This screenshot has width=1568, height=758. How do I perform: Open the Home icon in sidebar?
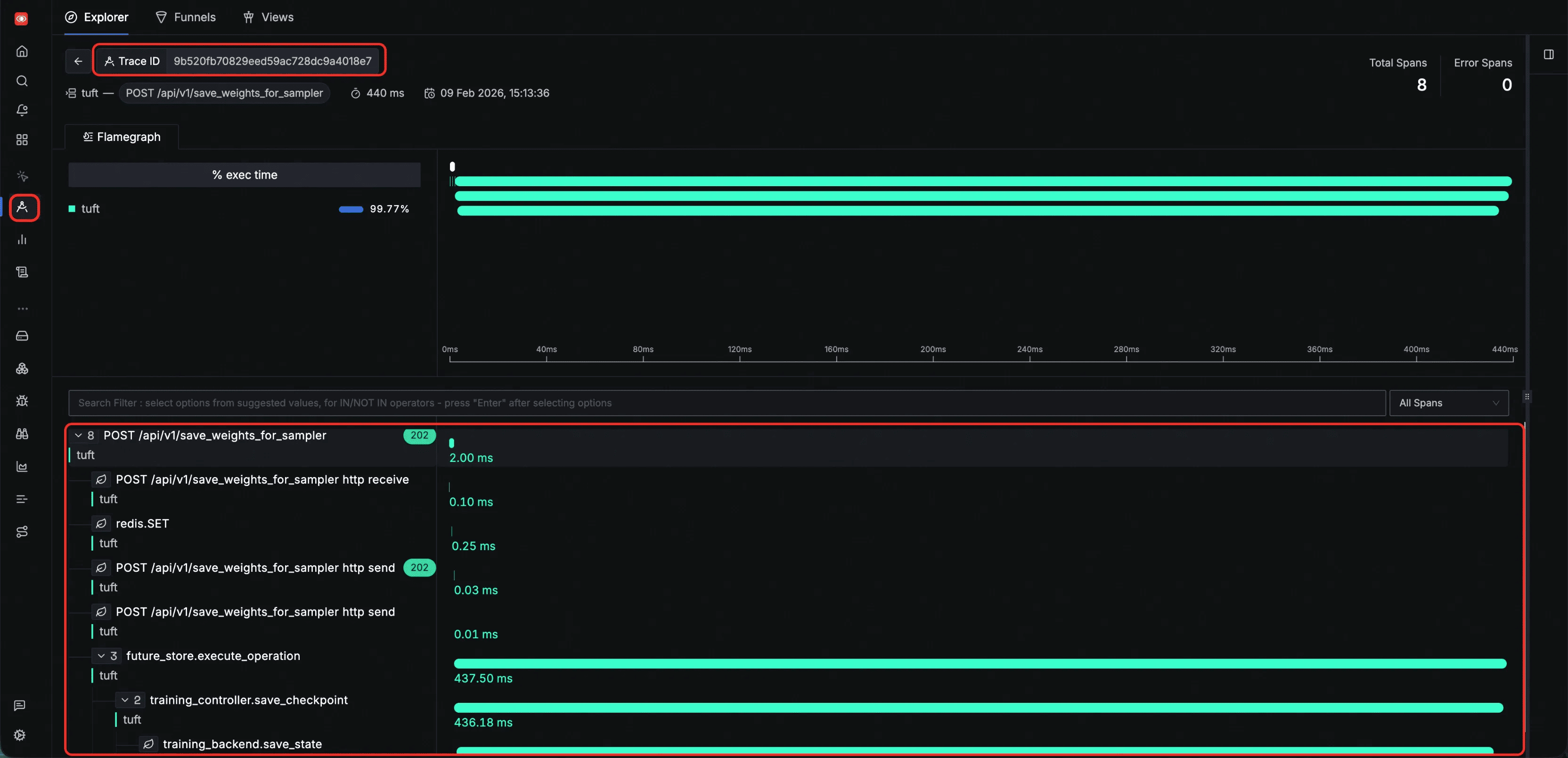[x=22, y=51]
